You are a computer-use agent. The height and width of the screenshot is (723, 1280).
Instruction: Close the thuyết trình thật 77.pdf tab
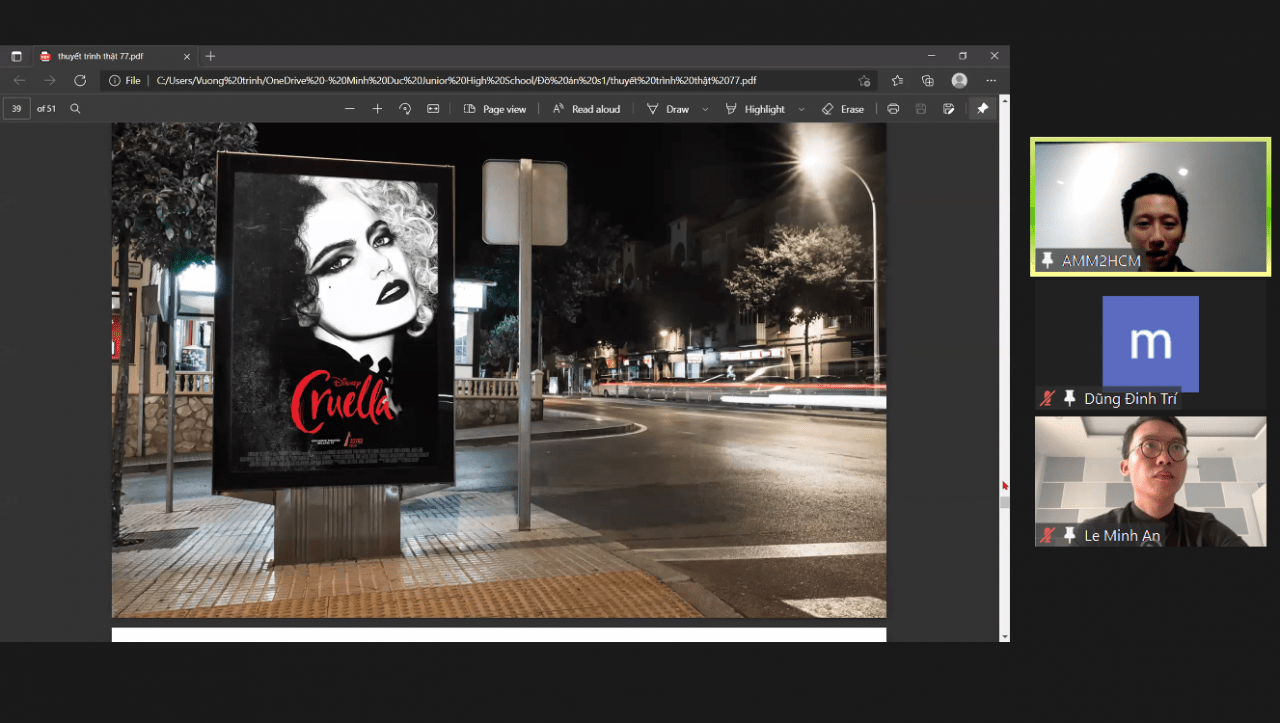click(x=187, y=56)
